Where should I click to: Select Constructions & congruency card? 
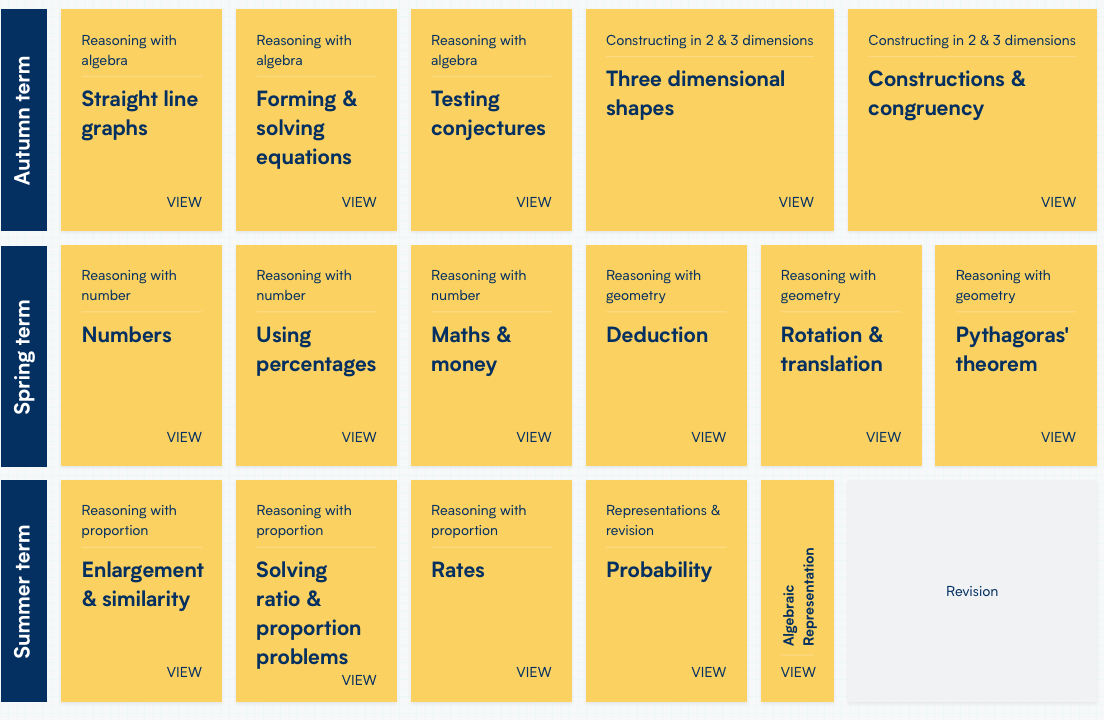[x=972, y=120]
